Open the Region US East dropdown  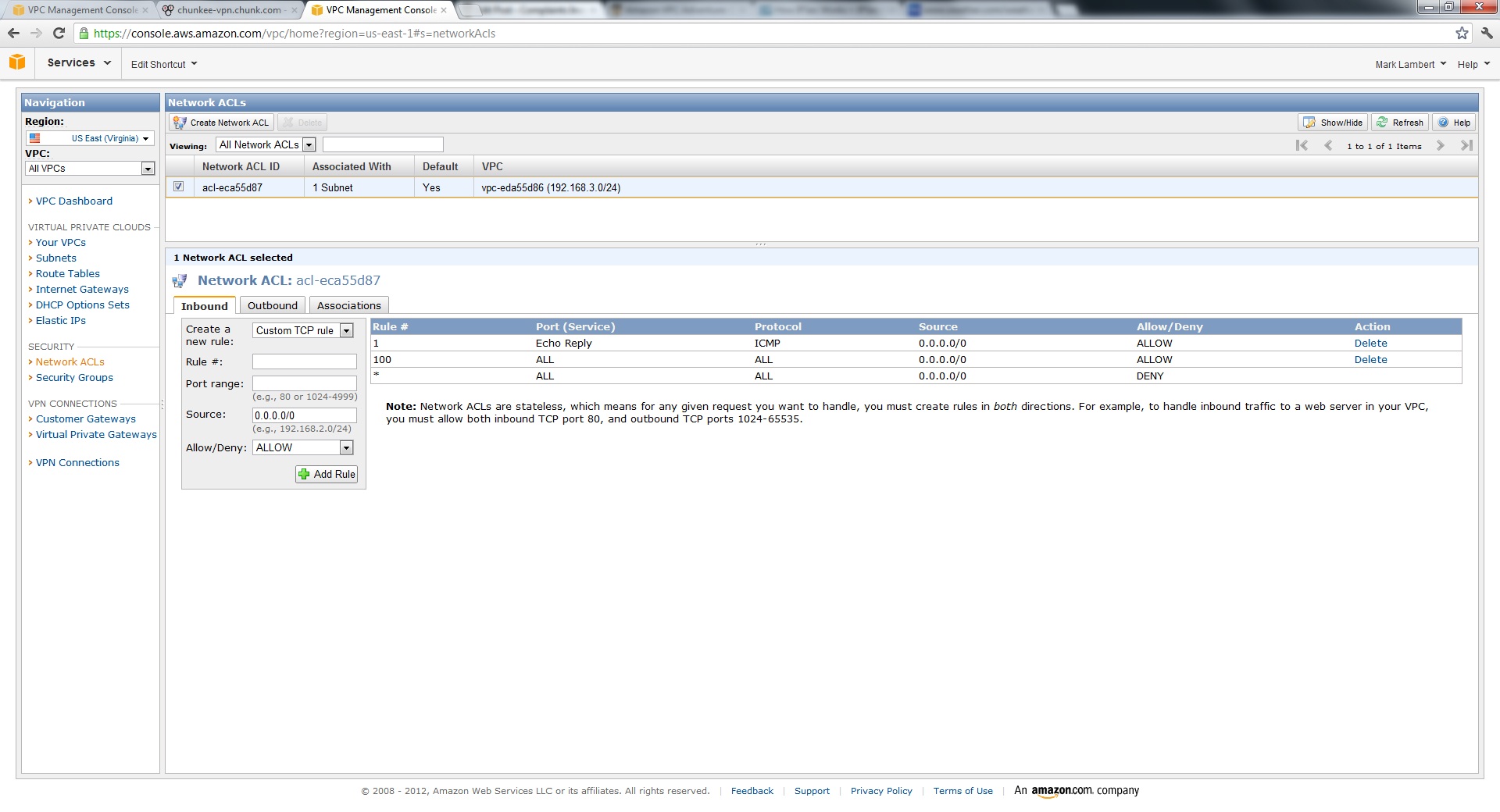point(90,138)
